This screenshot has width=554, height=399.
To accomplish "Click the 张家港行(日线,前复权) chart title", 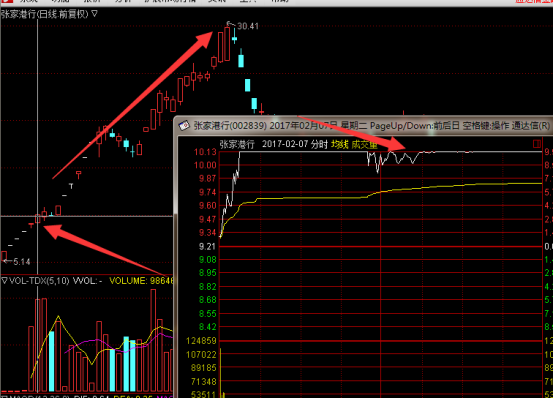I will pyautogui.click(x=45, y=14).
